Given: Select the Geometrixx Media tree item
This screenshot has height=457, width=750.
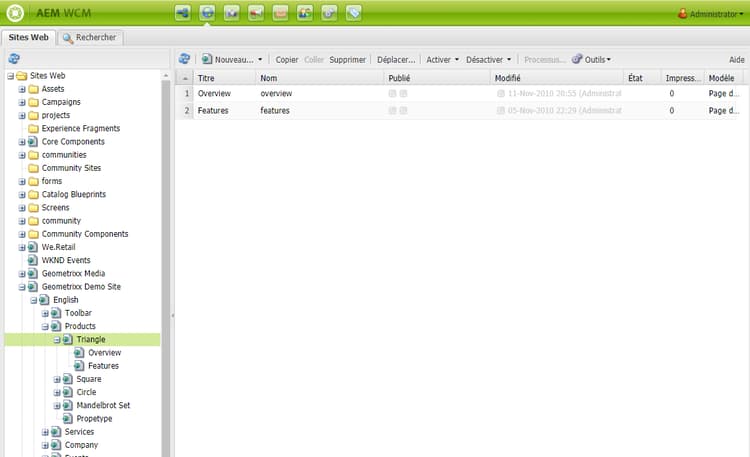Looking at the screenshot, I should [73, 274].
